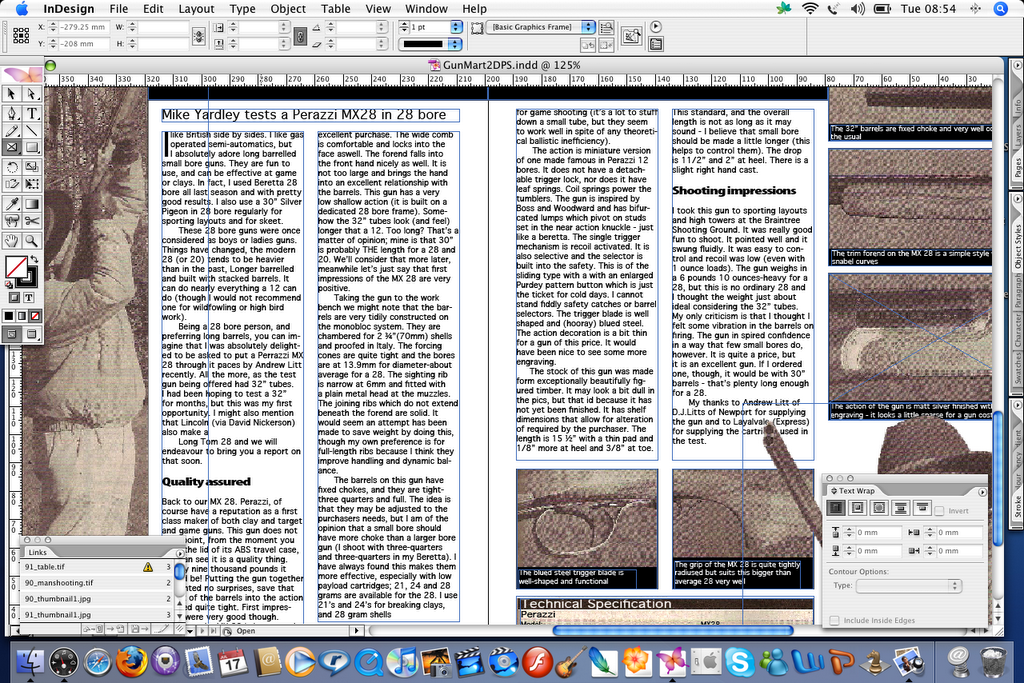Click the reference point locator grid
Image resolution: width=1024 pixels, height=683 pixels.
21,35
